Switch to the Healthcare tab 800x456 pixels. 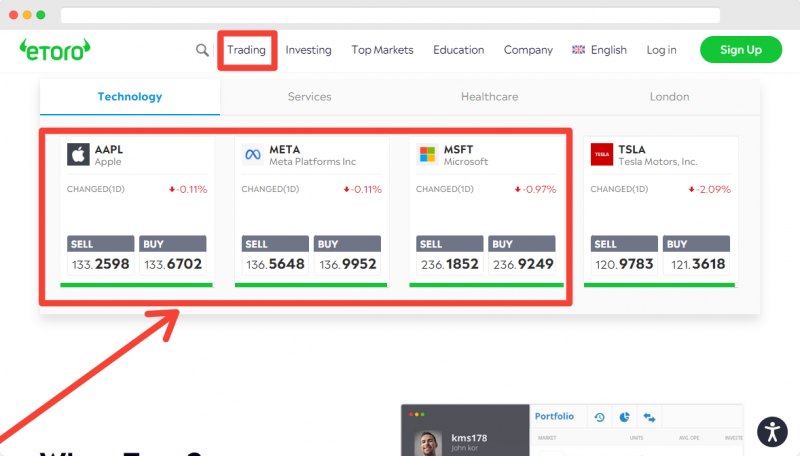tap(490, 96)
